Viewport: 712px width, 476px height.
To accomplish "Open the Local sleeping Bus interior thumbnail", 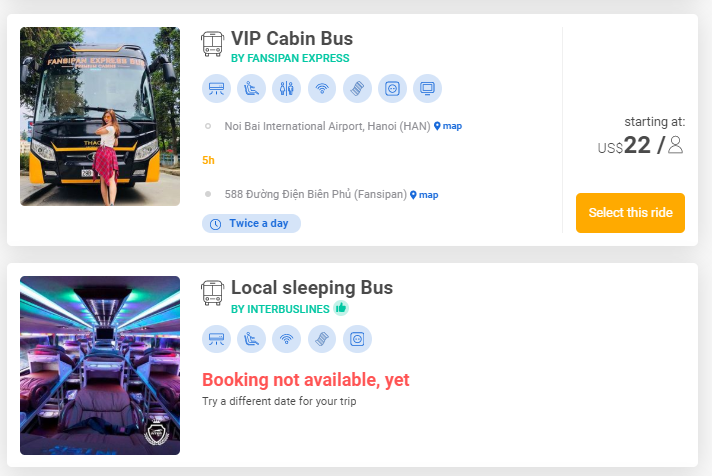I will tap(100, 365).
